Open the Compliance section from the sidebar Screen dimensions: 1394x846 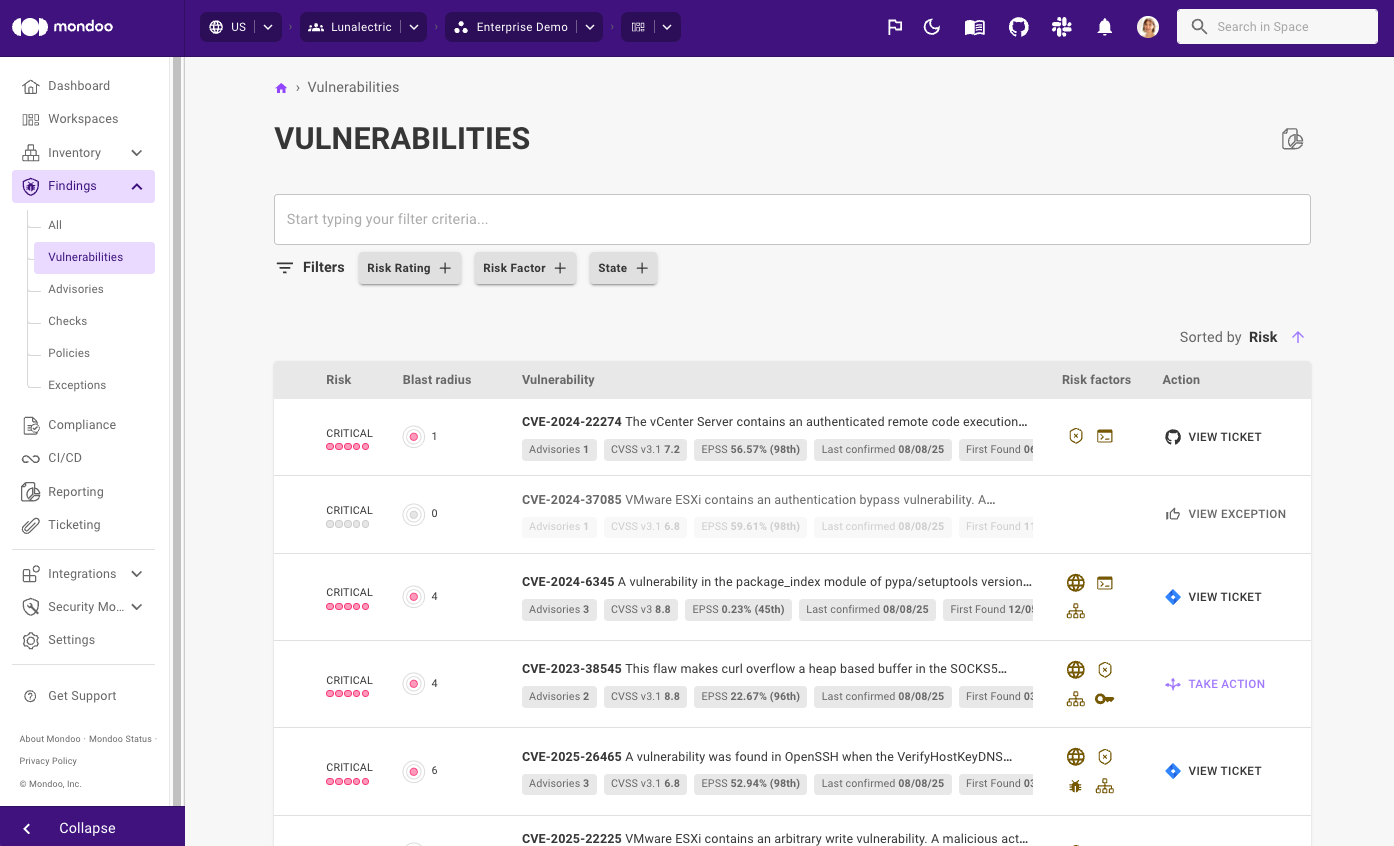tap(81, 424)
